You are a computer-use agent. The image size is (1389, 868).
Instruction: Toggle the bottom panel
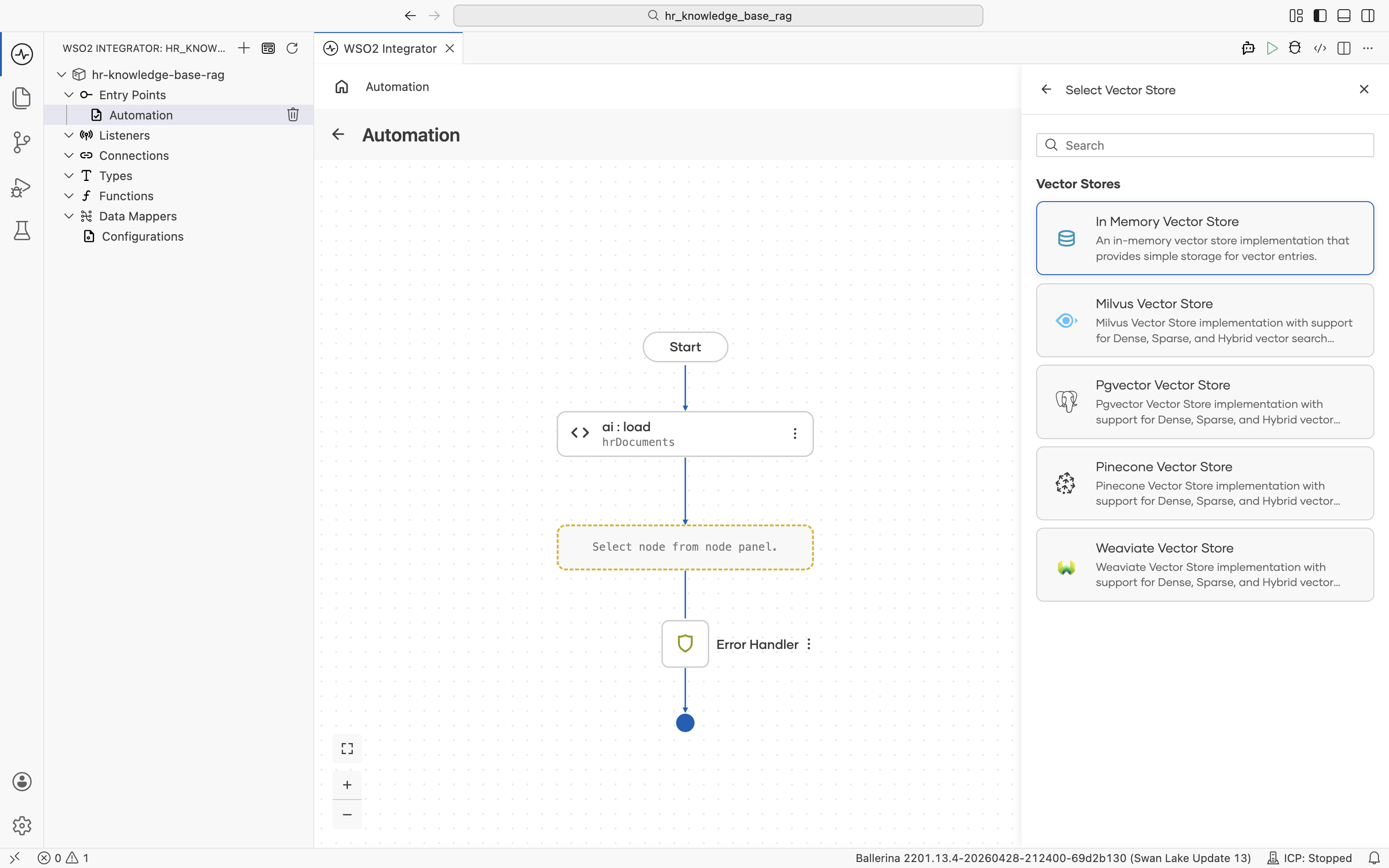1344,16
